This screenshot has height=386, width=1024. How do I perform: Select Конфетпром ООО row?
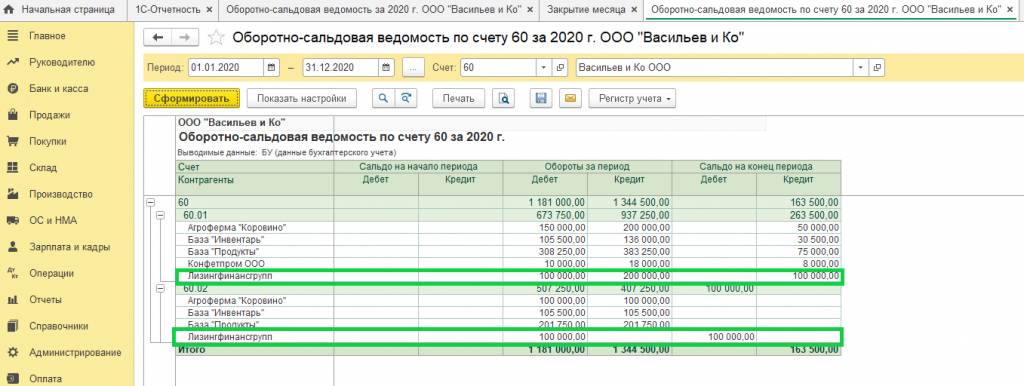tap(508, 263)
